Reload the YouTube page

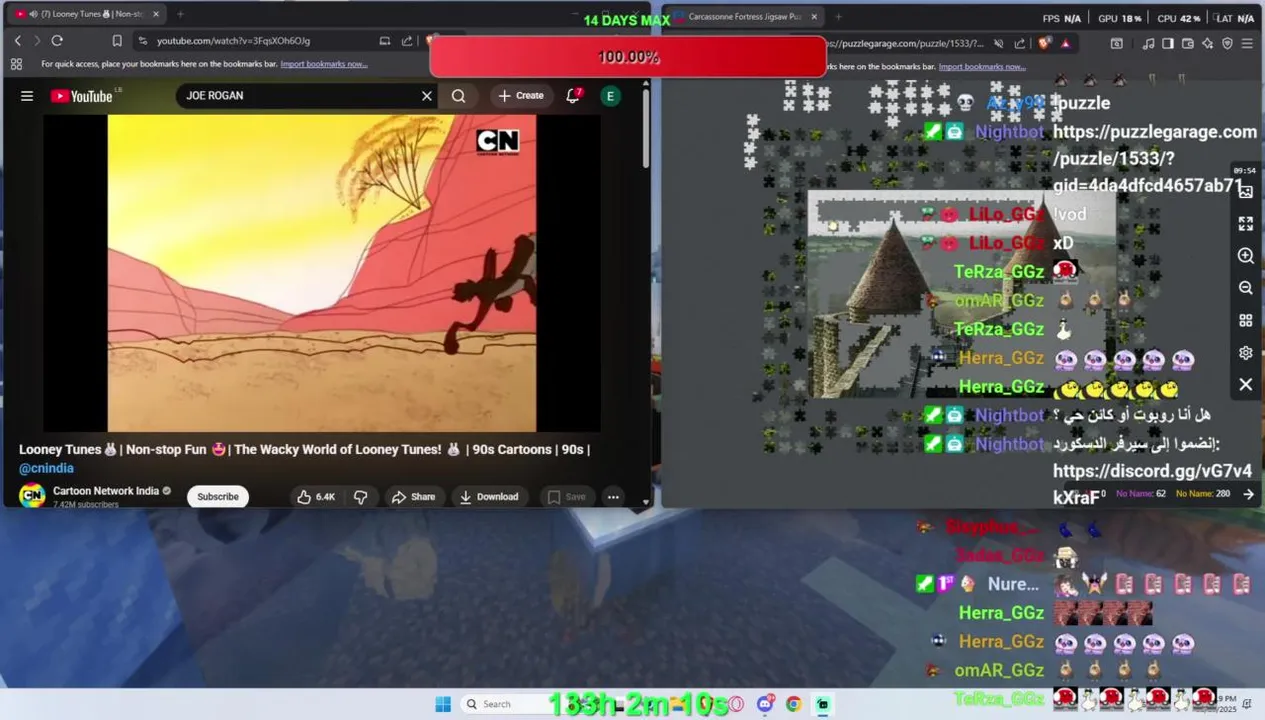click(x=57, y=41)
